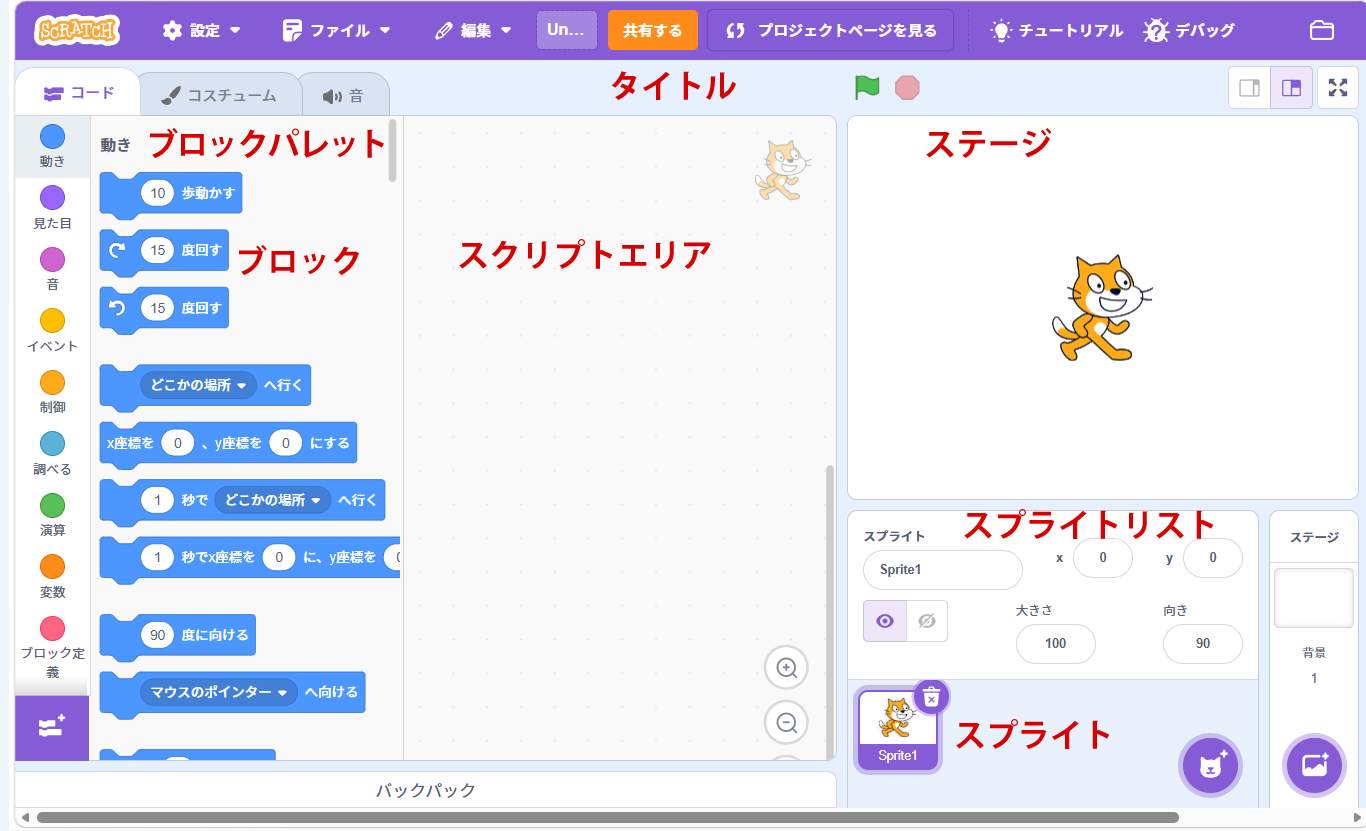Click the choose a sprite cat button
The image size is (1366, 831).
[x=1211, y=765]
